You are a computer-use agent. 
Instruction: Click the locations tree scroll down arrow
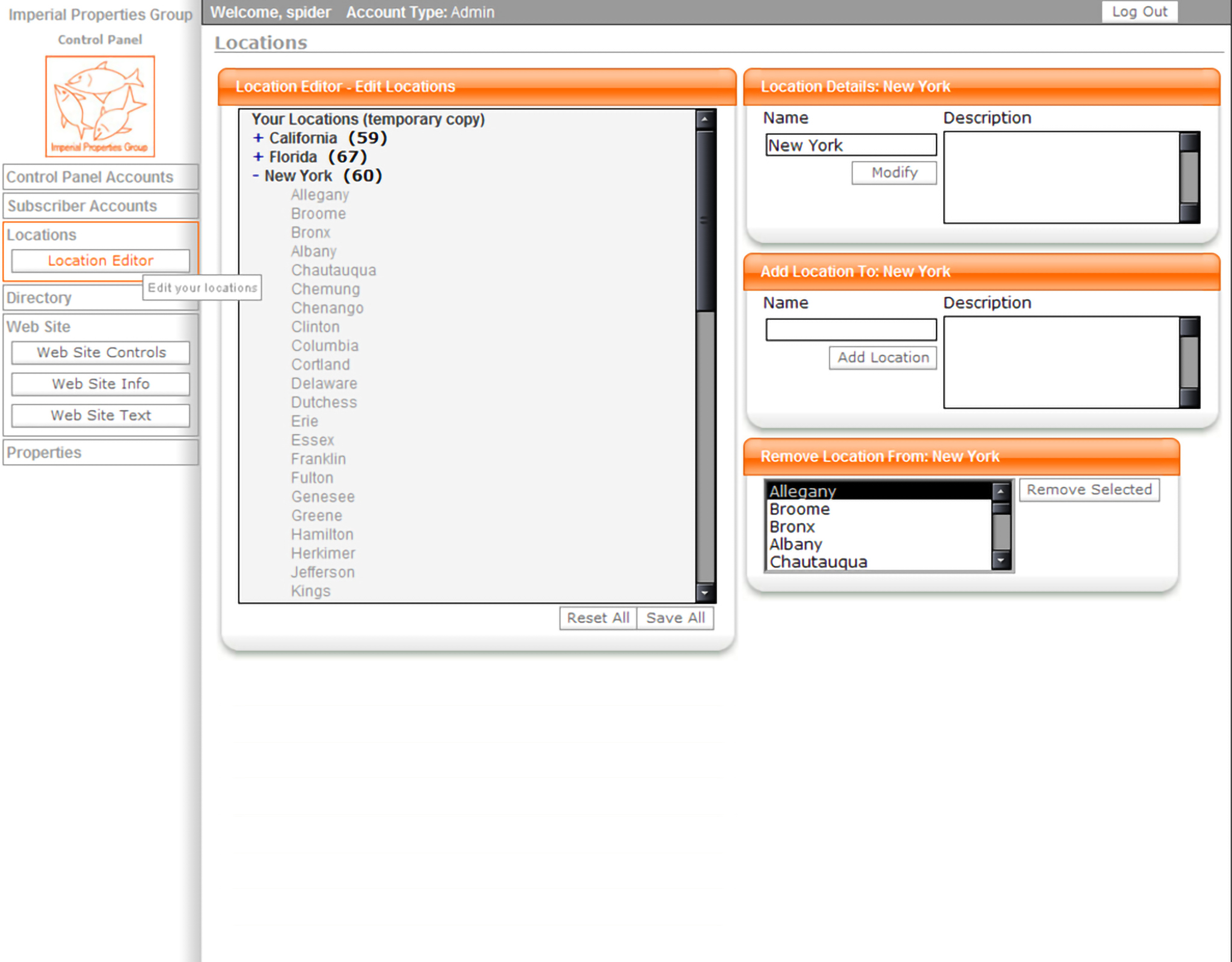[x=705, y=593]
